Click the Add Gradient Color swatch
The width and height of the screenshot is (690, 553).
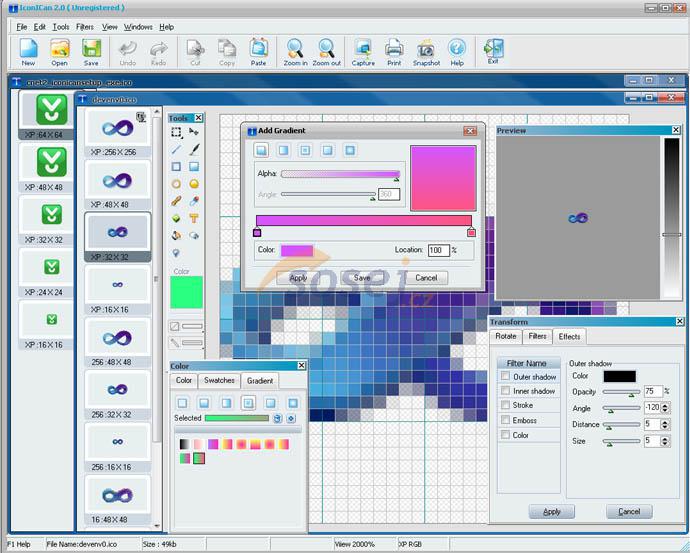point(297,250)
